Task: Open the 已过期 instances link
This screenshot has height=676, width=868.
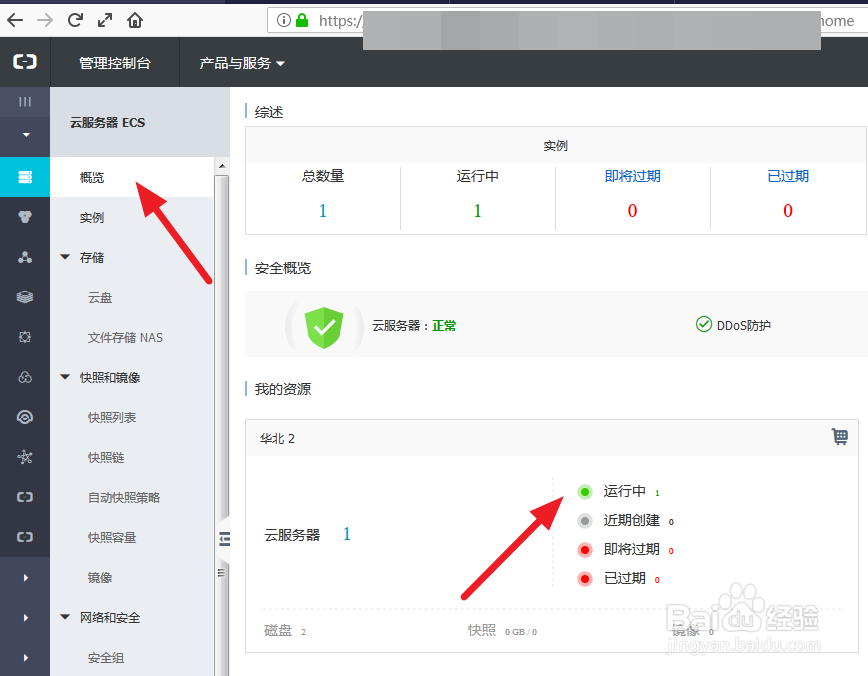Action: 788,176
